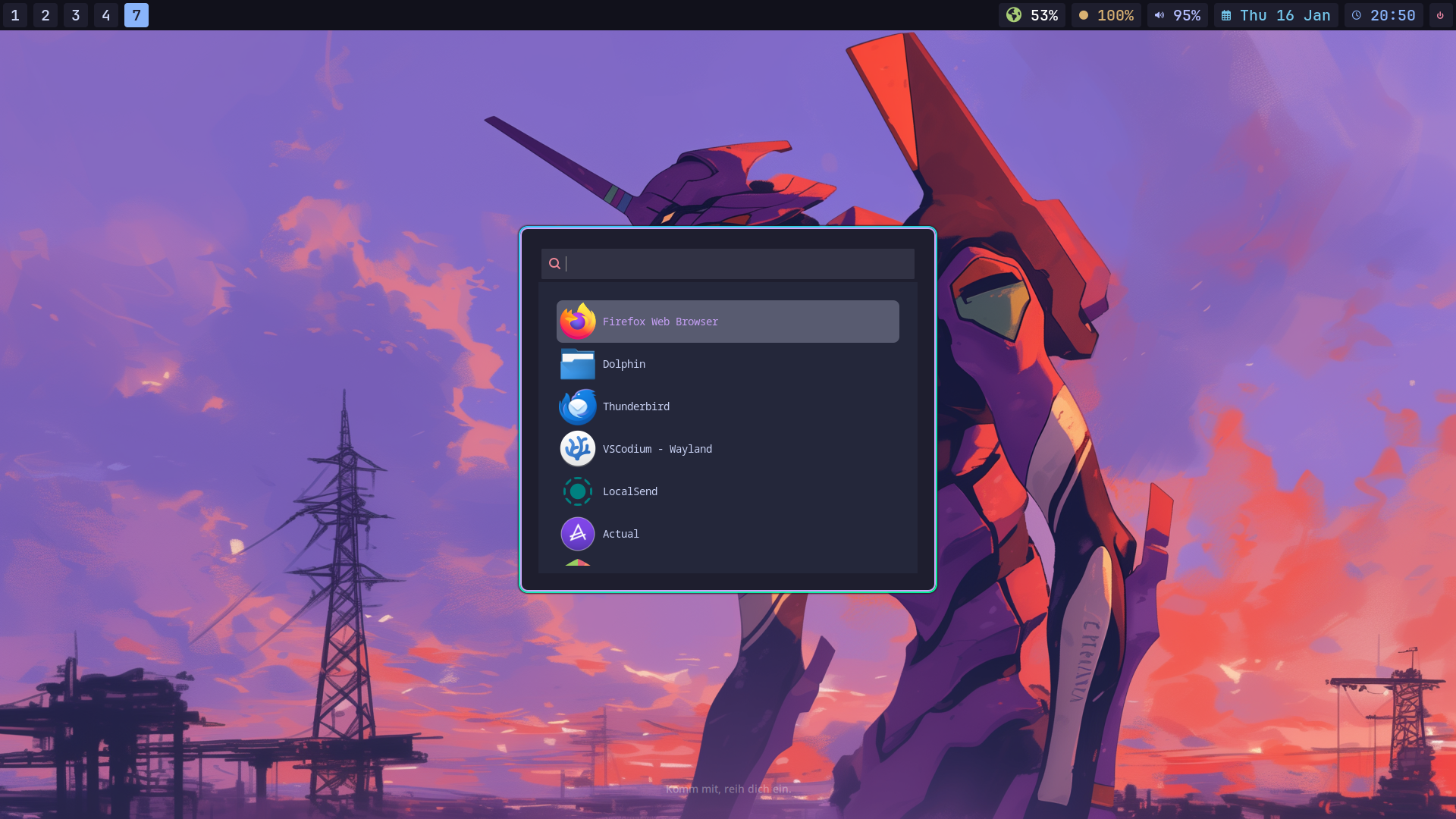Click the calendar icon beside the date
Viewport: 1456px width, 819px height.
pyautogui.click(x=1226, y=16)
